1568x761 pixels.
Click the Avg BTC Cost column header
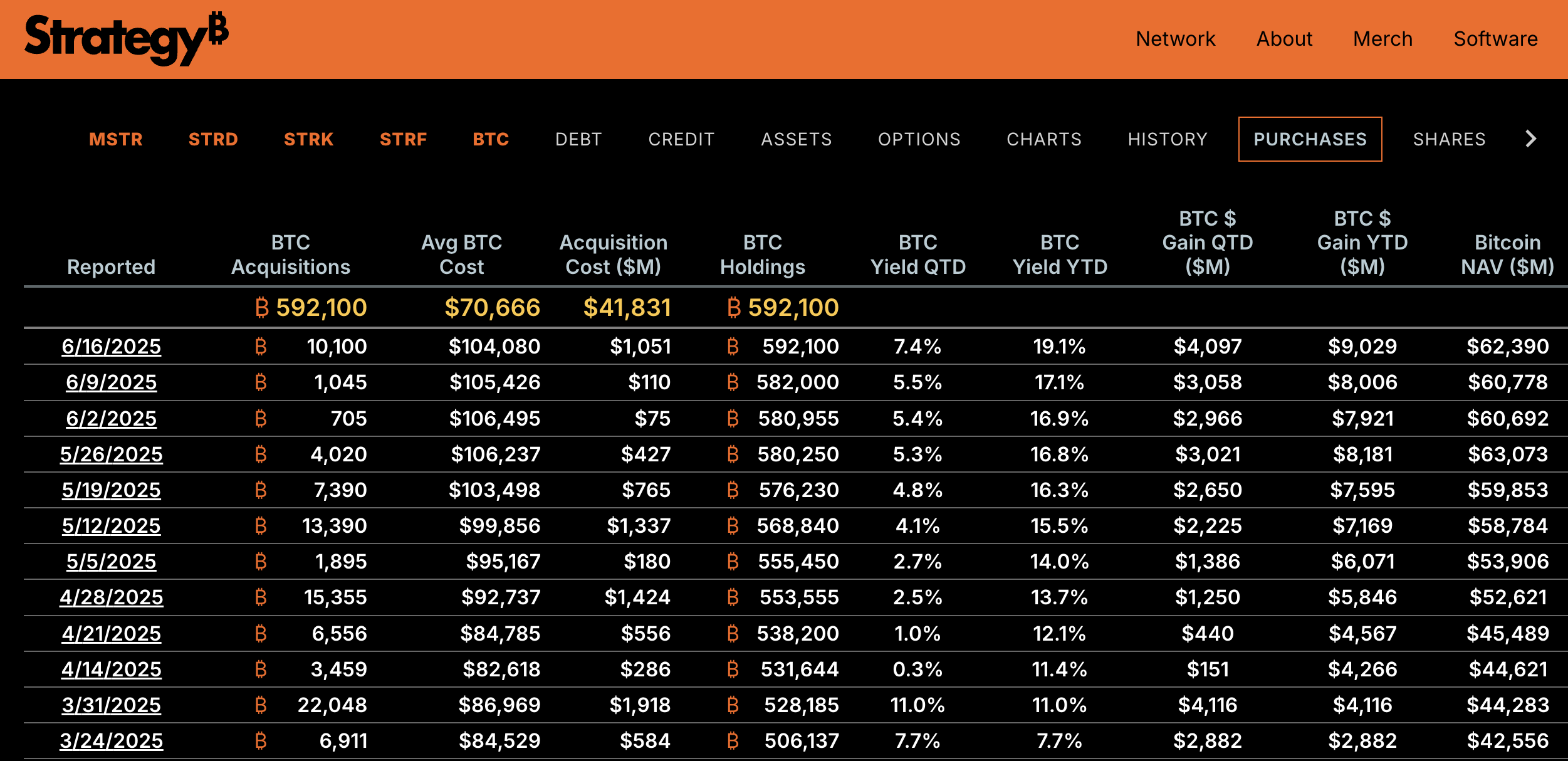461,255
